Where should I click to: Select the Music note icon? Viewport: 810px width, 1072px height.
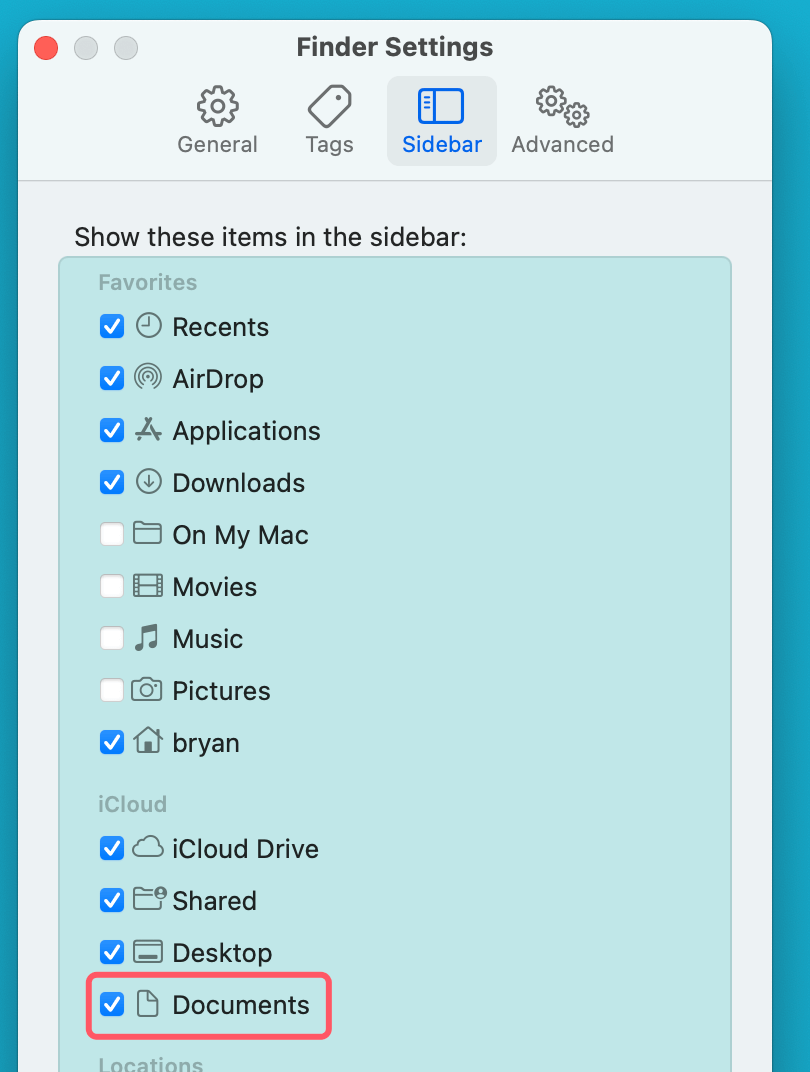pyautogui.click(x=147, y=638)
